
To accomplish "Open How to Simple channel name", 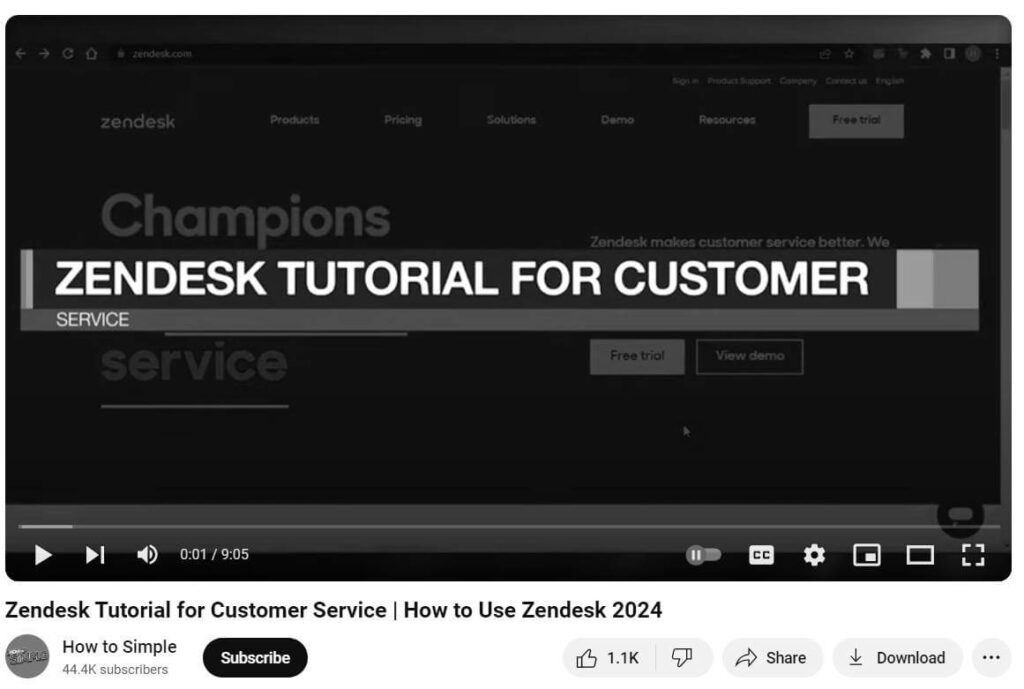I will (120, 647).
